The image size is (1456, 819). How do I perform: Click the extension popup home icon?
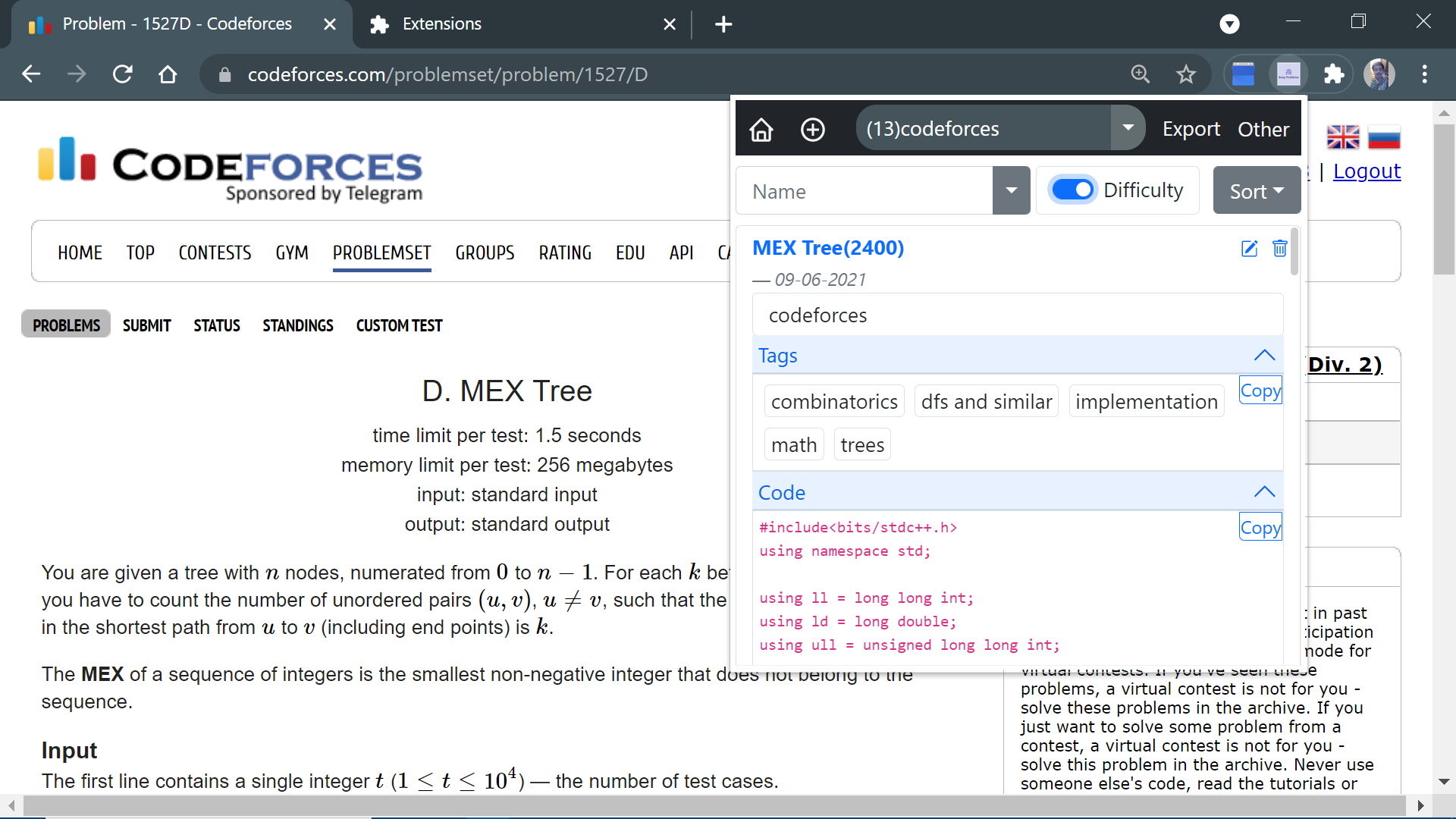click(x=761, y=130)
